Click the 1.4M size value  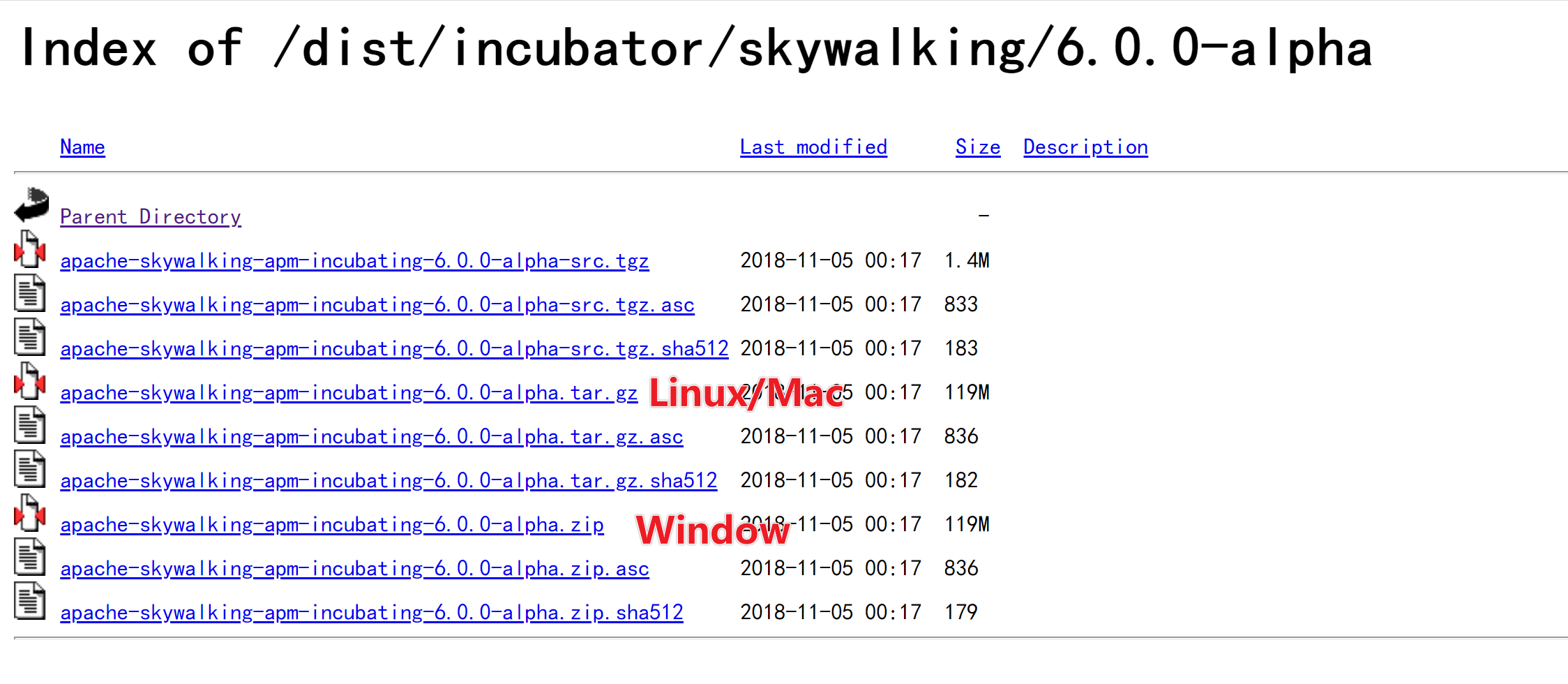[x=967, y=260]
